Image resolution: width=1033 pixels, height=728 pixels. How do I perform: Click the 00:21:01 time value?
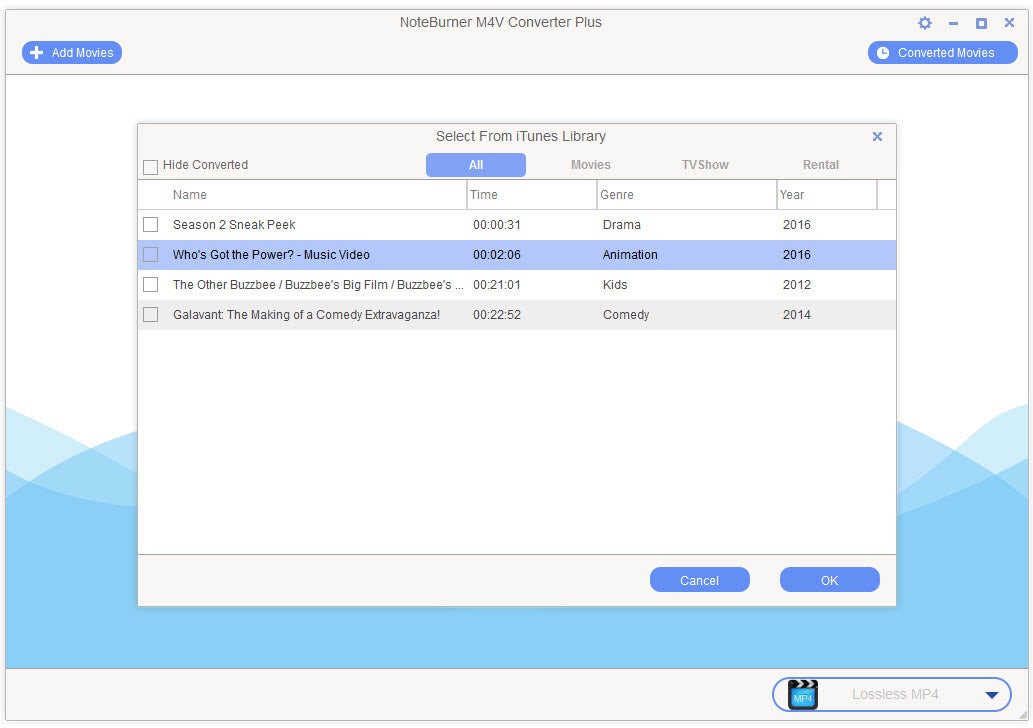[497, 285]
